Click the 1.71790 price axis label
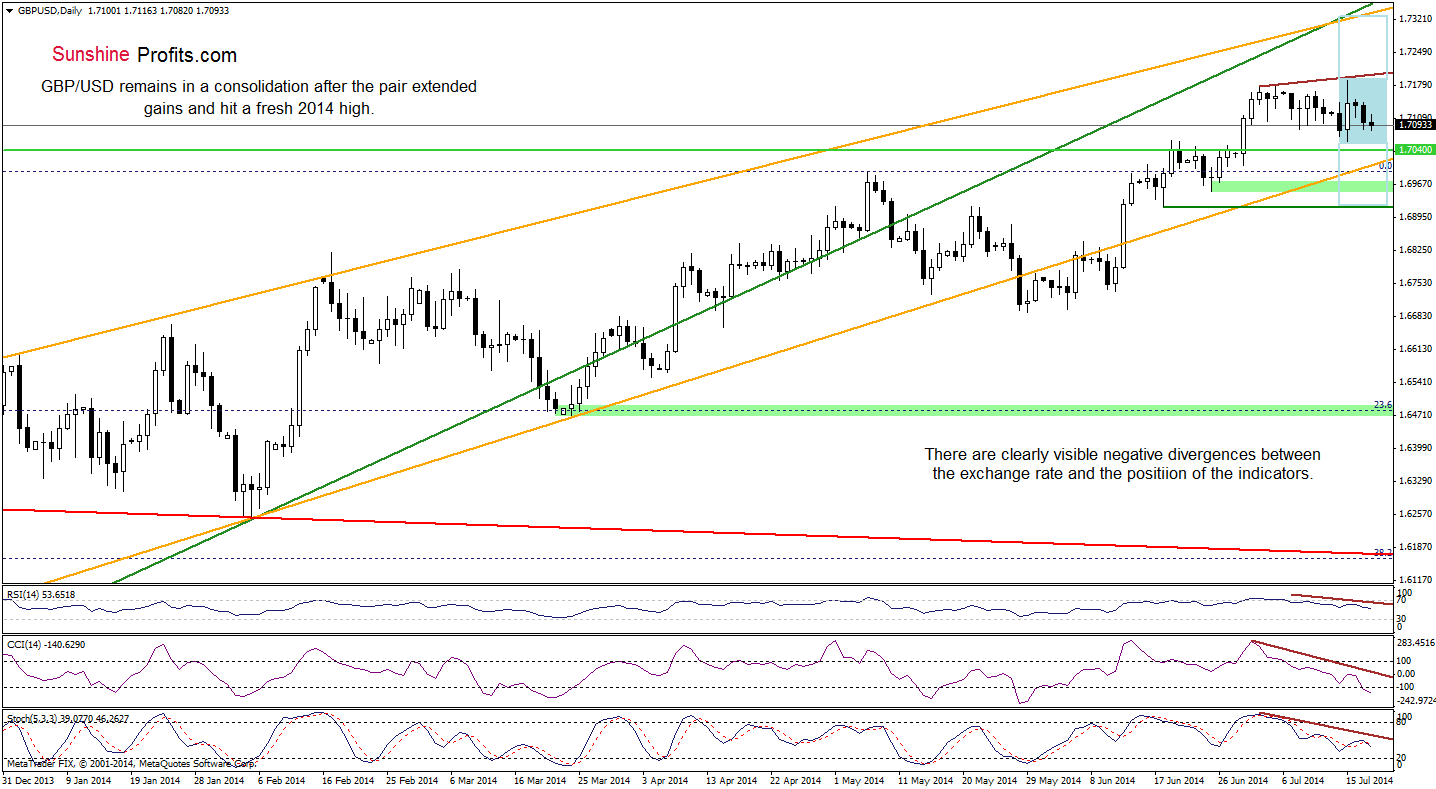Screen dimensions: 1436x789 click(x=1415, y=85)
